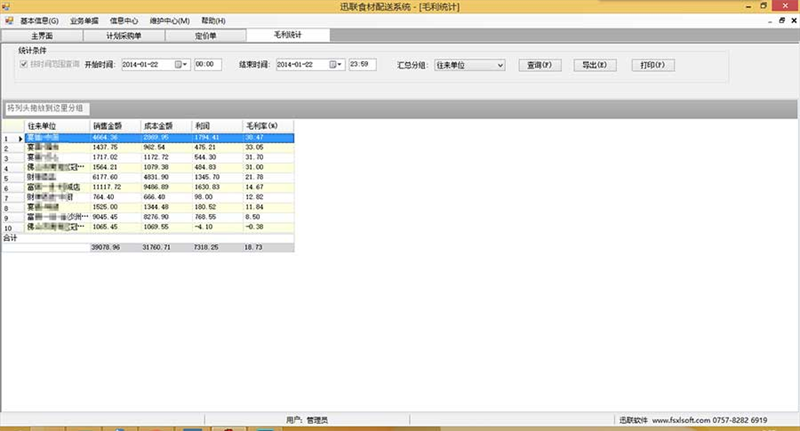800x431 pixels.
Task: Click the end time 23:59 field
Action: pyautogui.click(x=362, y=65)
